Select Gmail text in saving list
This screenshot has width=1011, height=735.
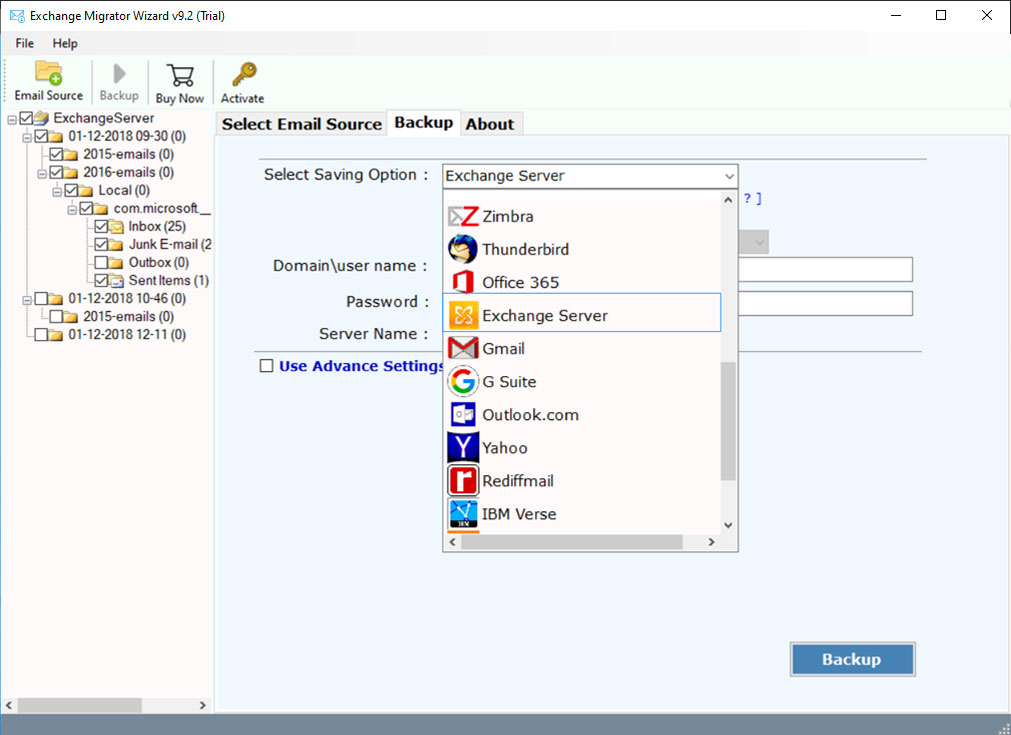[x=503, y=349]
